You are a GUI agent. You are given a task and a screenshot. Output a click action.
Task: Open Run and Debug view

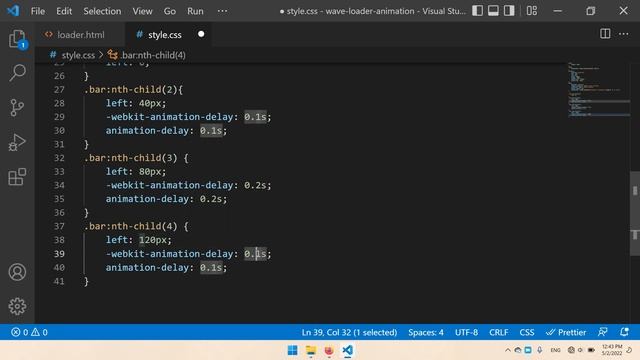click(x=17, y=142)
